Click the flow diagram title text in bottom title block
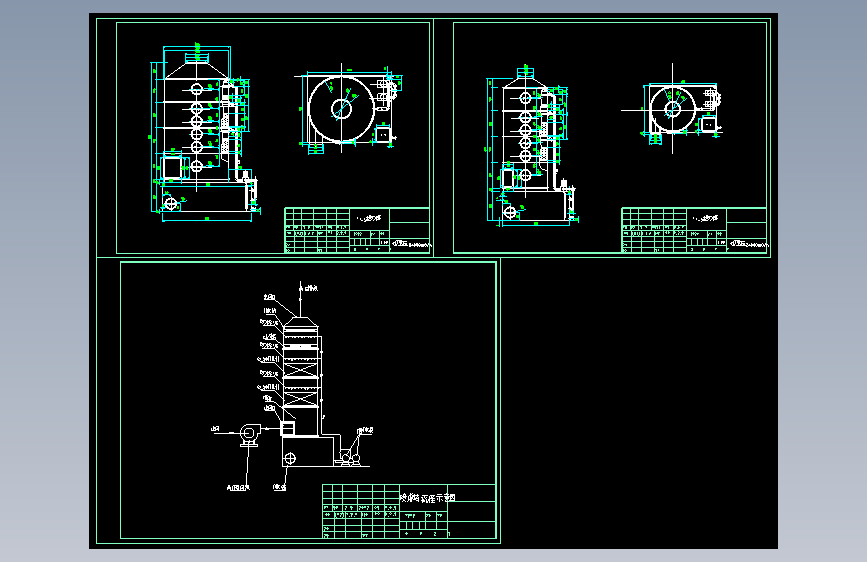Viewport: 867px width, 562px height. 427,498
